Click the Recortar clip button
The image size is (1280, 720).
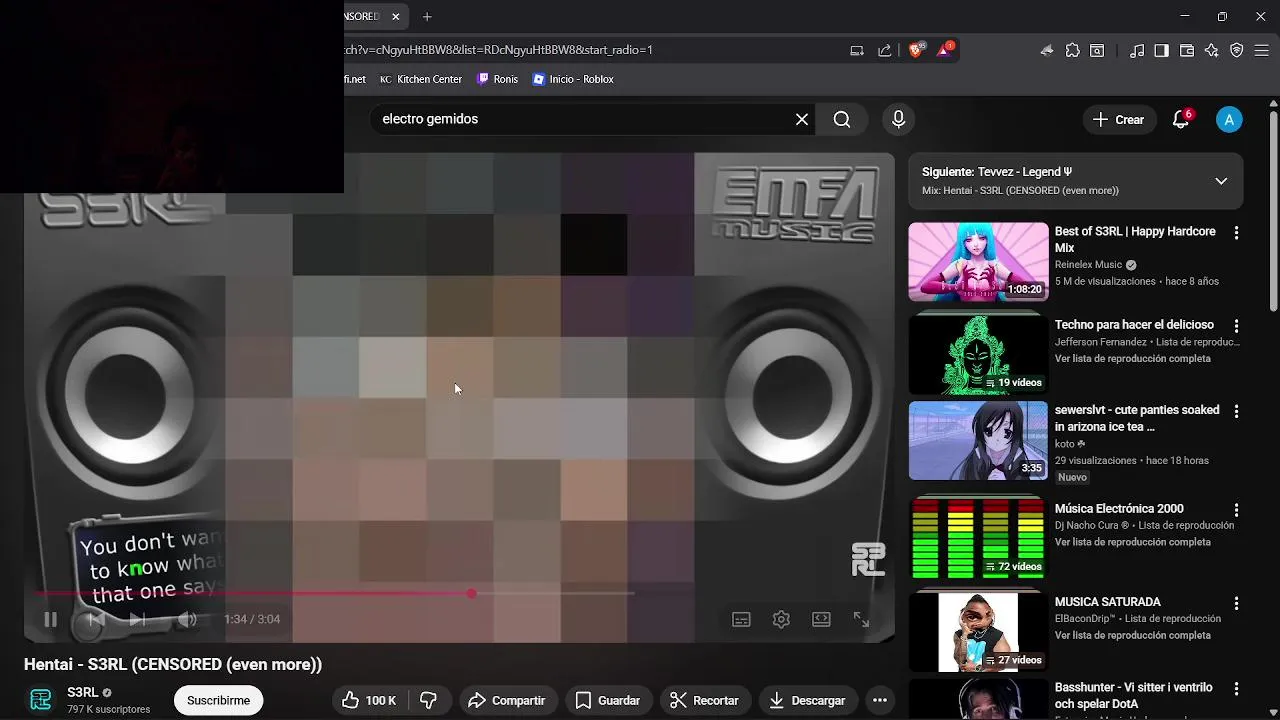(703, 700)
